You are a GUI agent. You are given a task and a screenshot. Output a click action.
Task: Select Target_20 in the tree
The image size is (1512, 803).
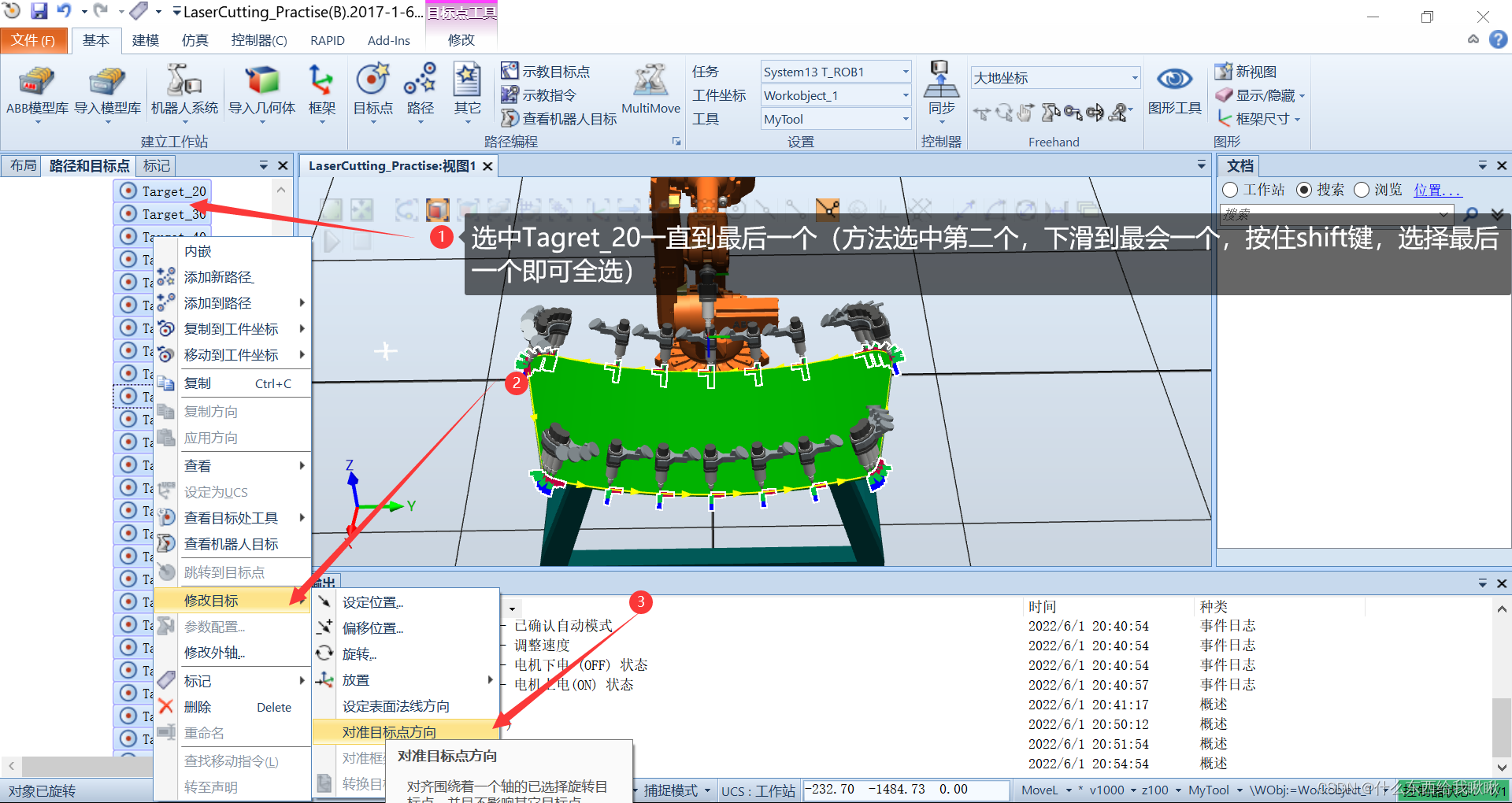(164, 191)
